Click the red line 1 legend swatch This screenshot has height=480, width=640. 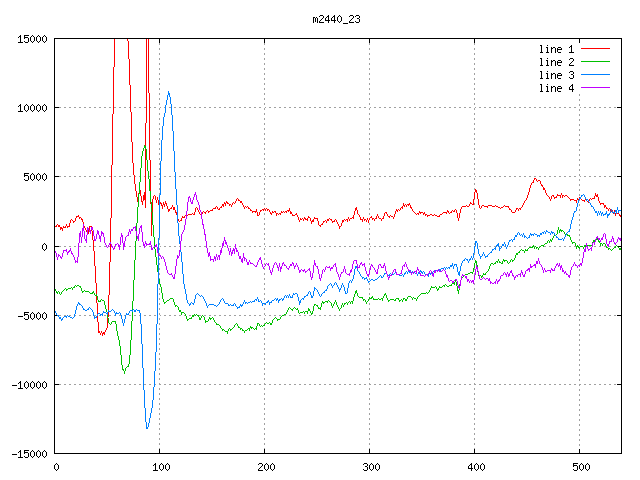click(x=596, y=49)
